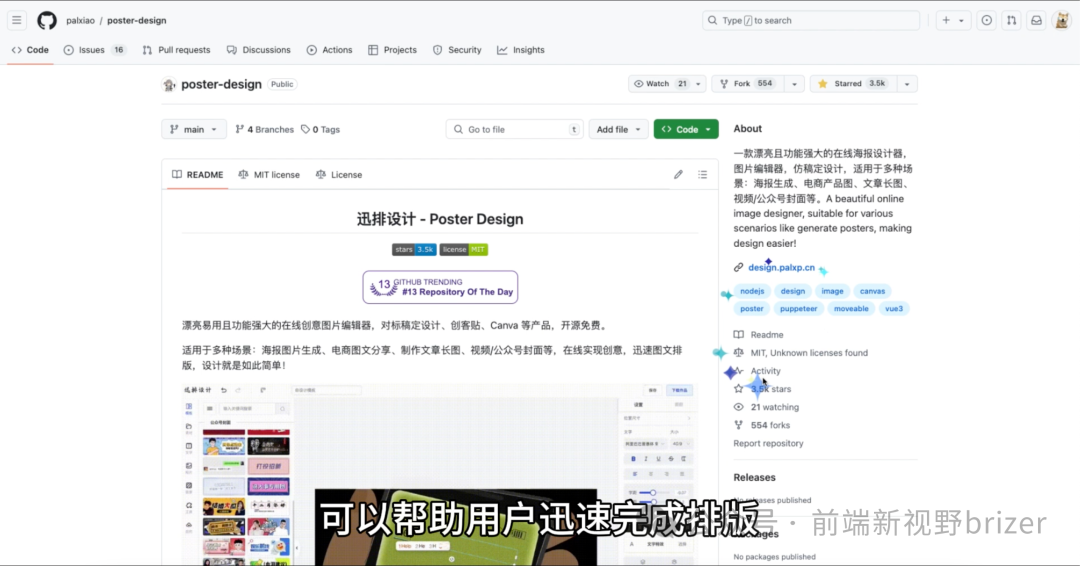The height and width of the screenshot is (566, 1080).
Task: Switch to the Issues tab
Action: coord(94,50)
